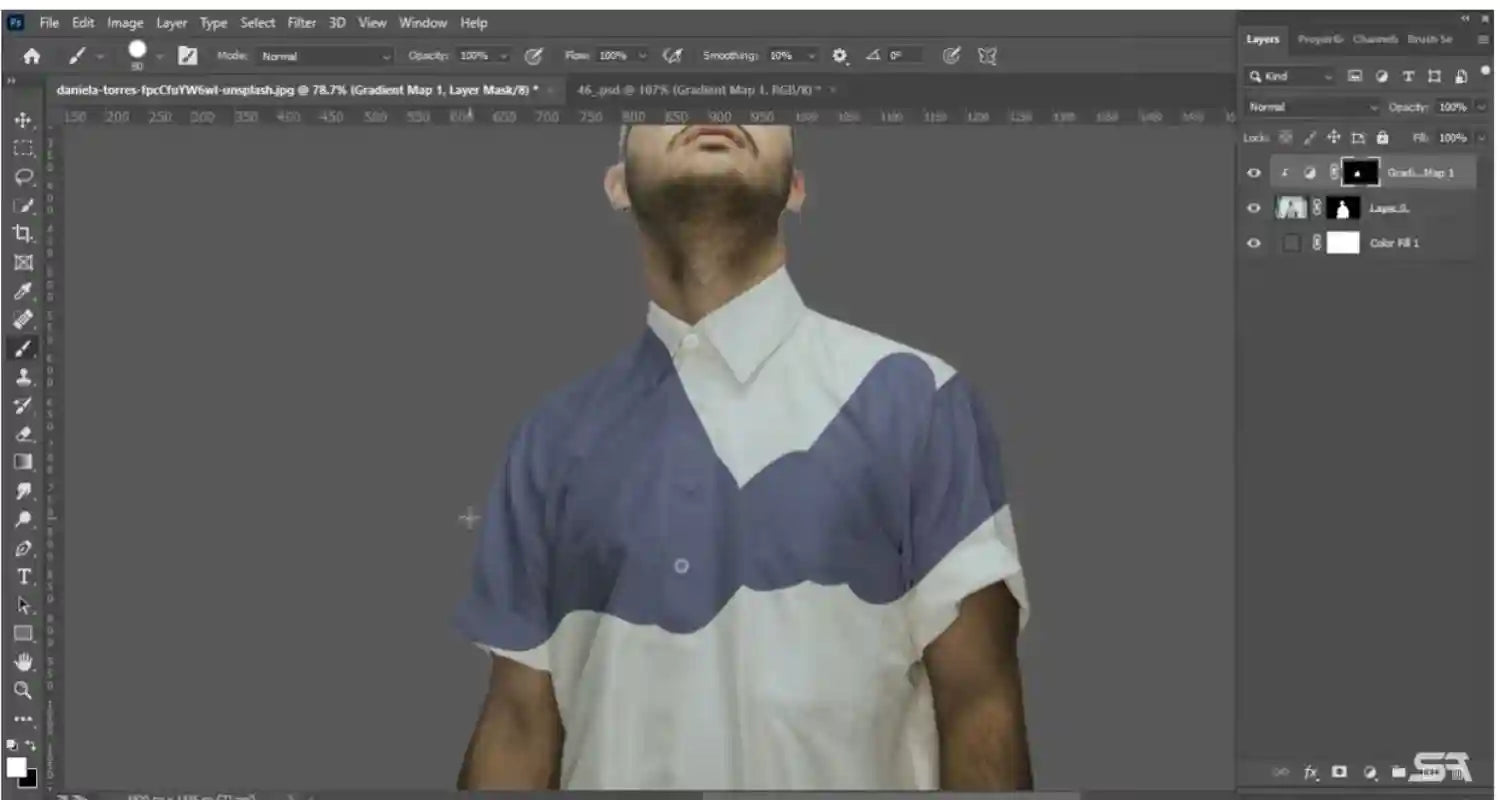Click the add layer style fx icon
Image resolution: width=1500 pixels, height=800 pixels.
1310,773
